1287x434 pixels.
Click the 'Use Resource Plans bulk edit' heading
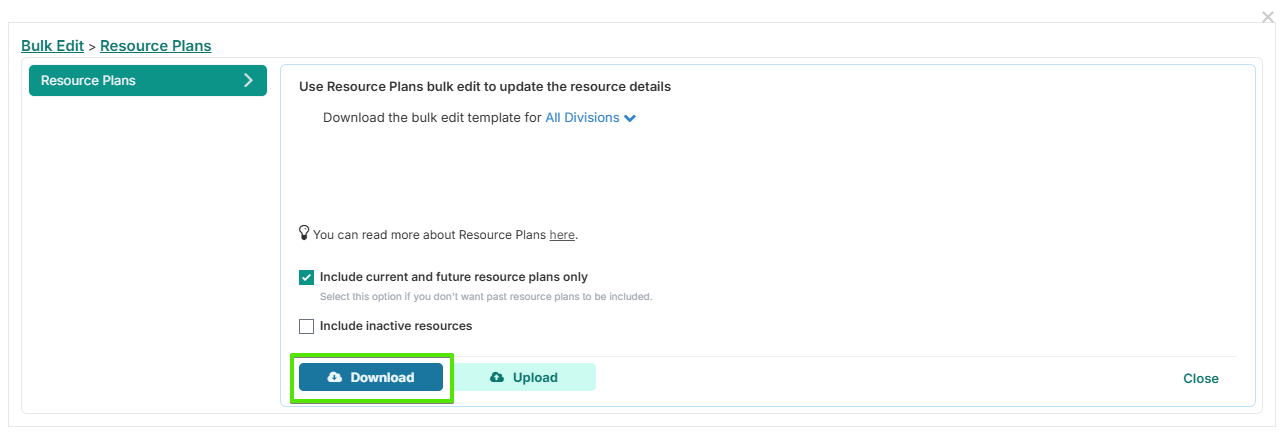point(485,87)
